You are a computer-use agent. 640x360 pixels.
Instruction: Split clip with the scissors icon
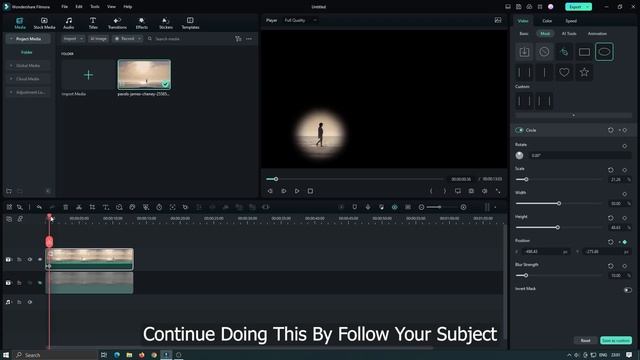(79, 207)
